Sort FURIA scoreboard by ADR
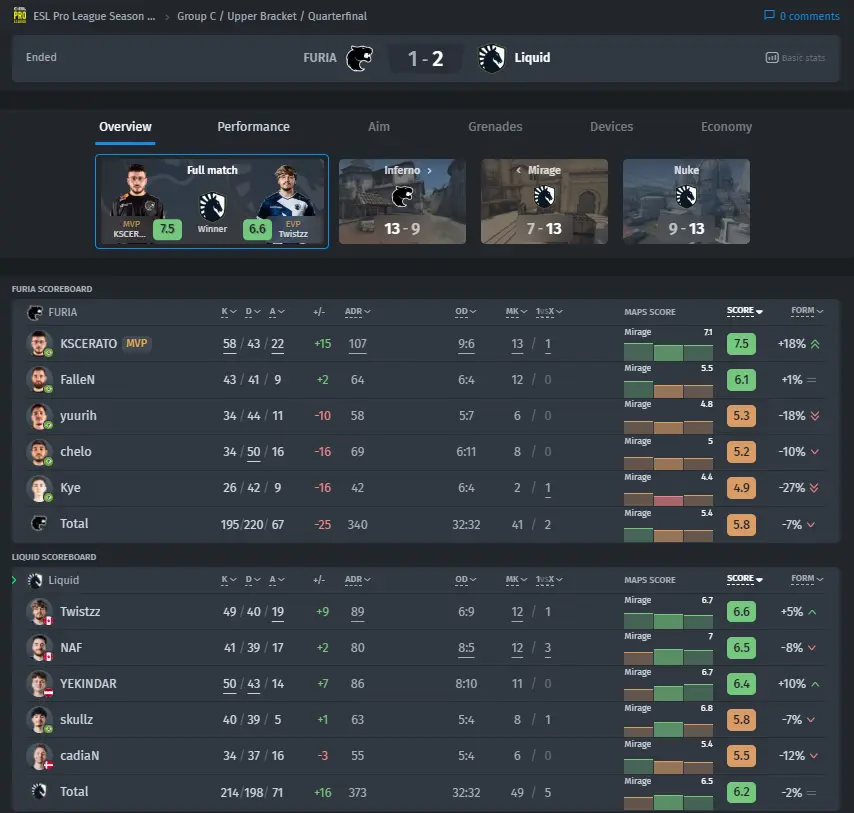 [x=357, y=311]
